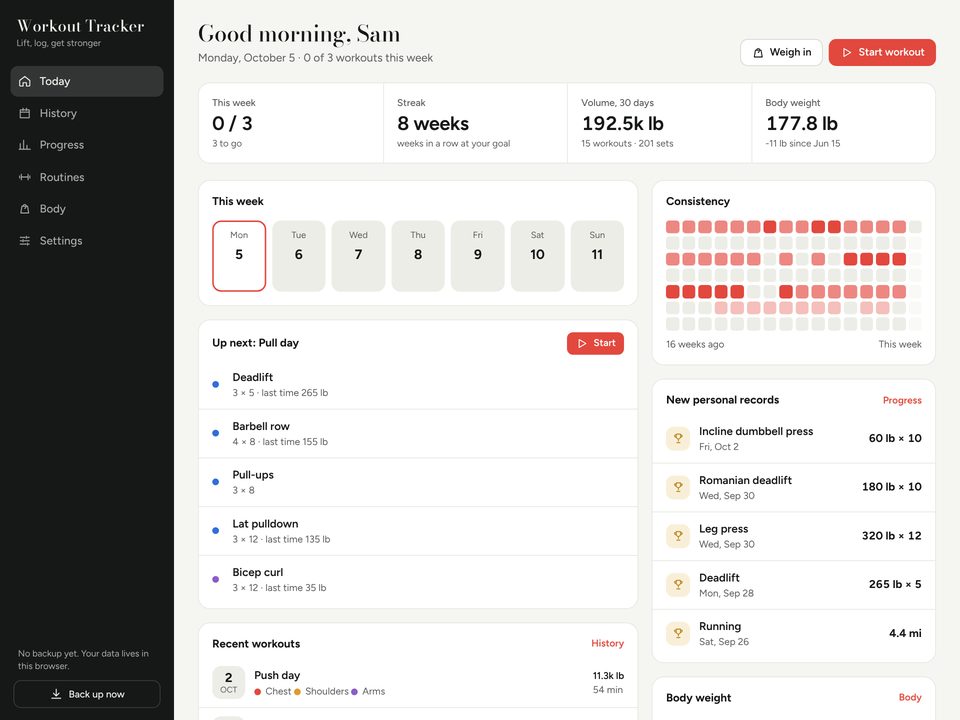
Task: Click the Deadlift exercise row
Action: (418, 385)
